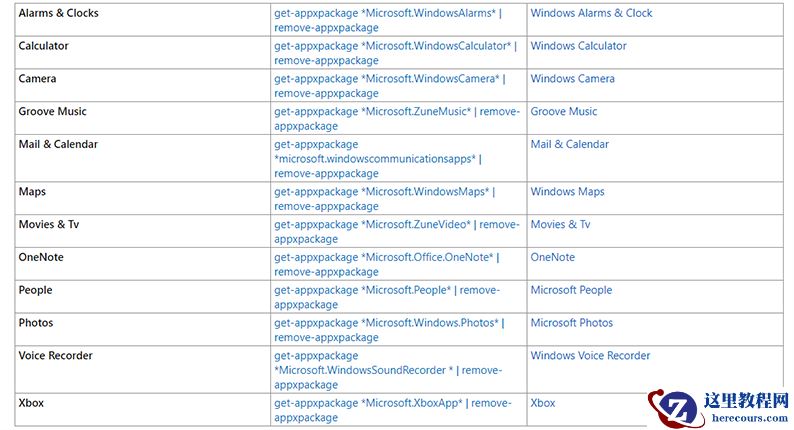The height and width of the screenshot is (430, 794).
Task: Click the Windows Alarms & Clock link
Action: click(x=591, y=13)
